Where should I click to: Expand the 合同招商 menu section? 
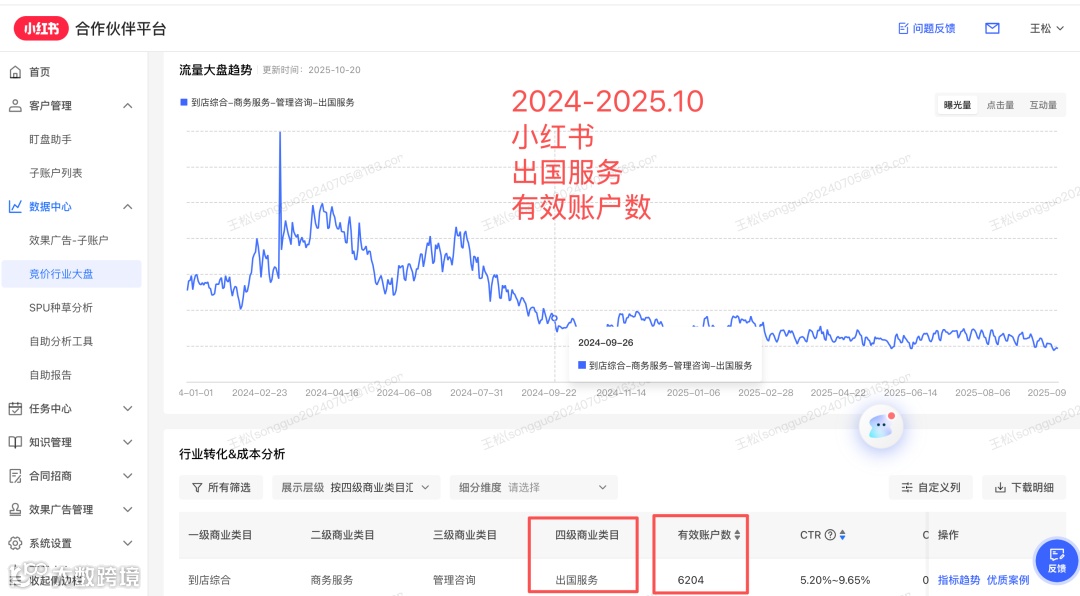click(x=127, y=476)
